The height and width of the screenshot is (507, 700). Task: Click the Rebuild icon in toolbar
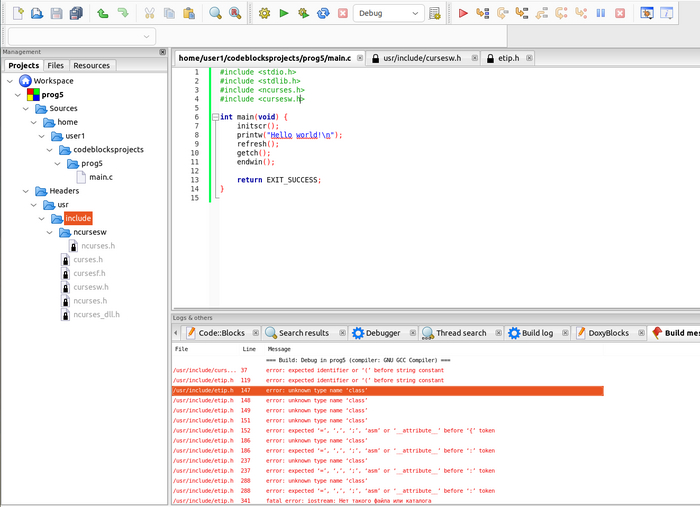pos(323,14)
